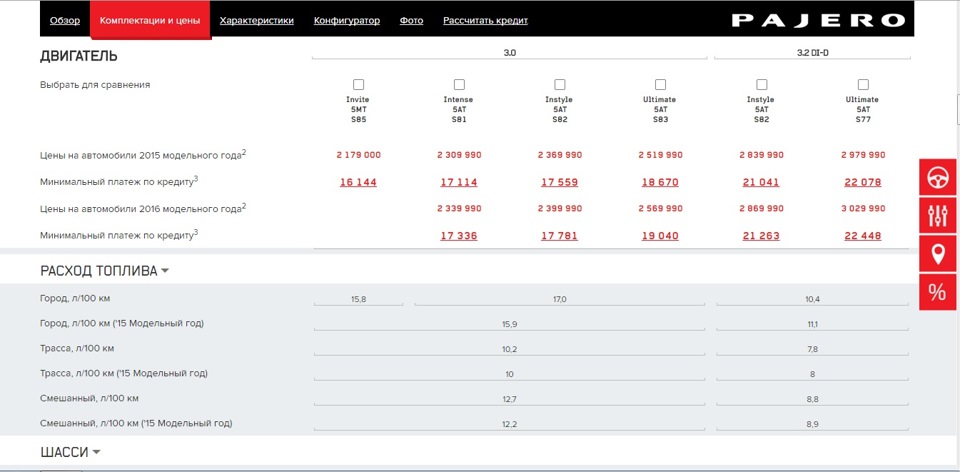Click the Выбрать для сравнения label
The image size is (960, 472).
(95, 84)
